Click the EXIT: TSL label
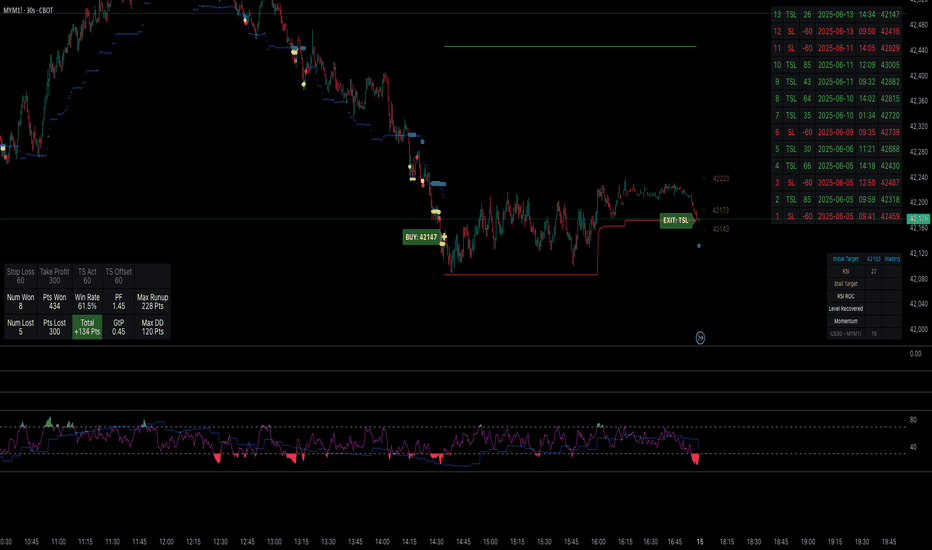The height and width of the screenshot is (550, 932). coord(676,221)
